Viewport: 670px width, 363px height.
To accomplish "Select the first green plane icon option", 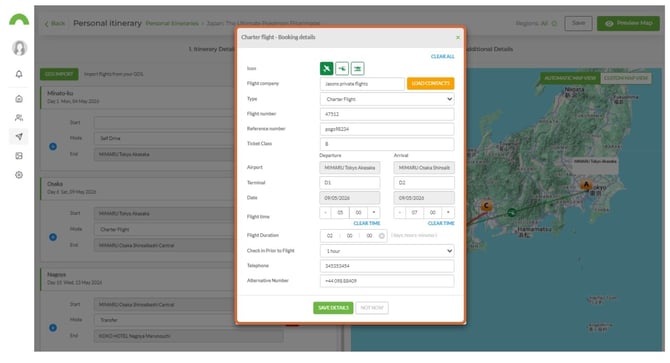I will pyautogui.click(x=326, y=68).
